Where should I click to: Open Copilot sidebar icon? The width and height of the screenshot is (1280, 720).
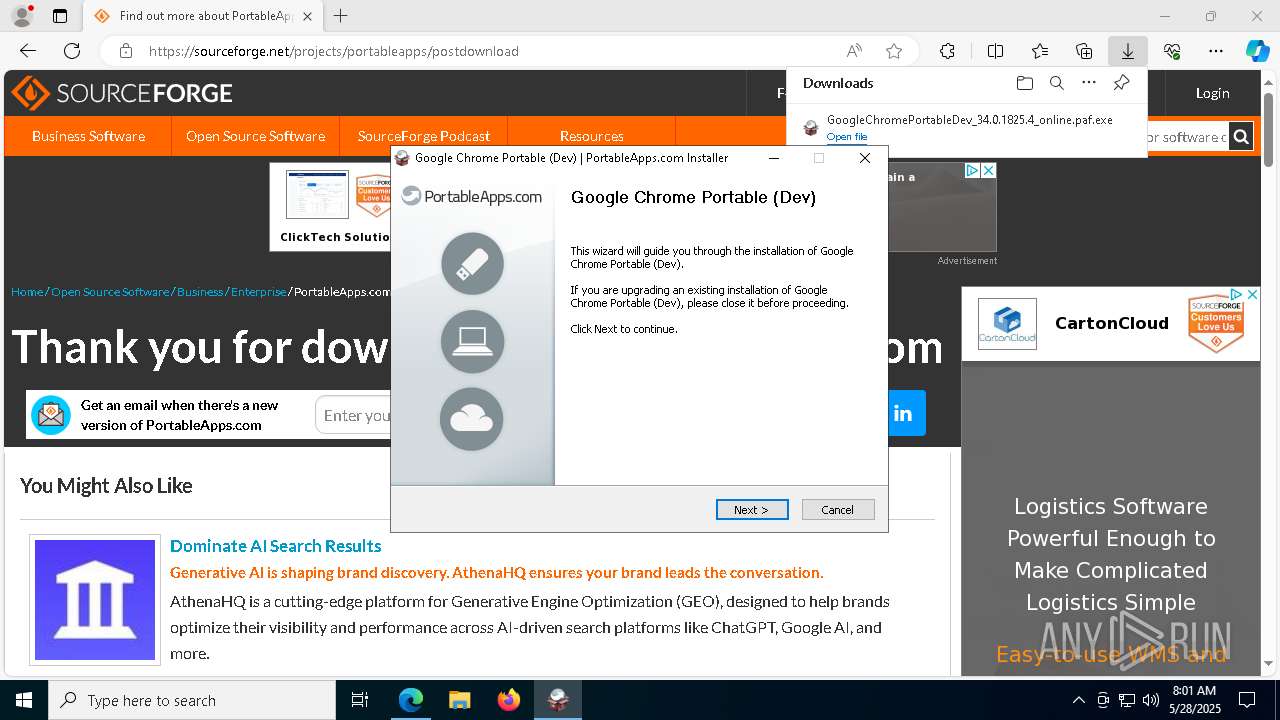coord(1258,51)
